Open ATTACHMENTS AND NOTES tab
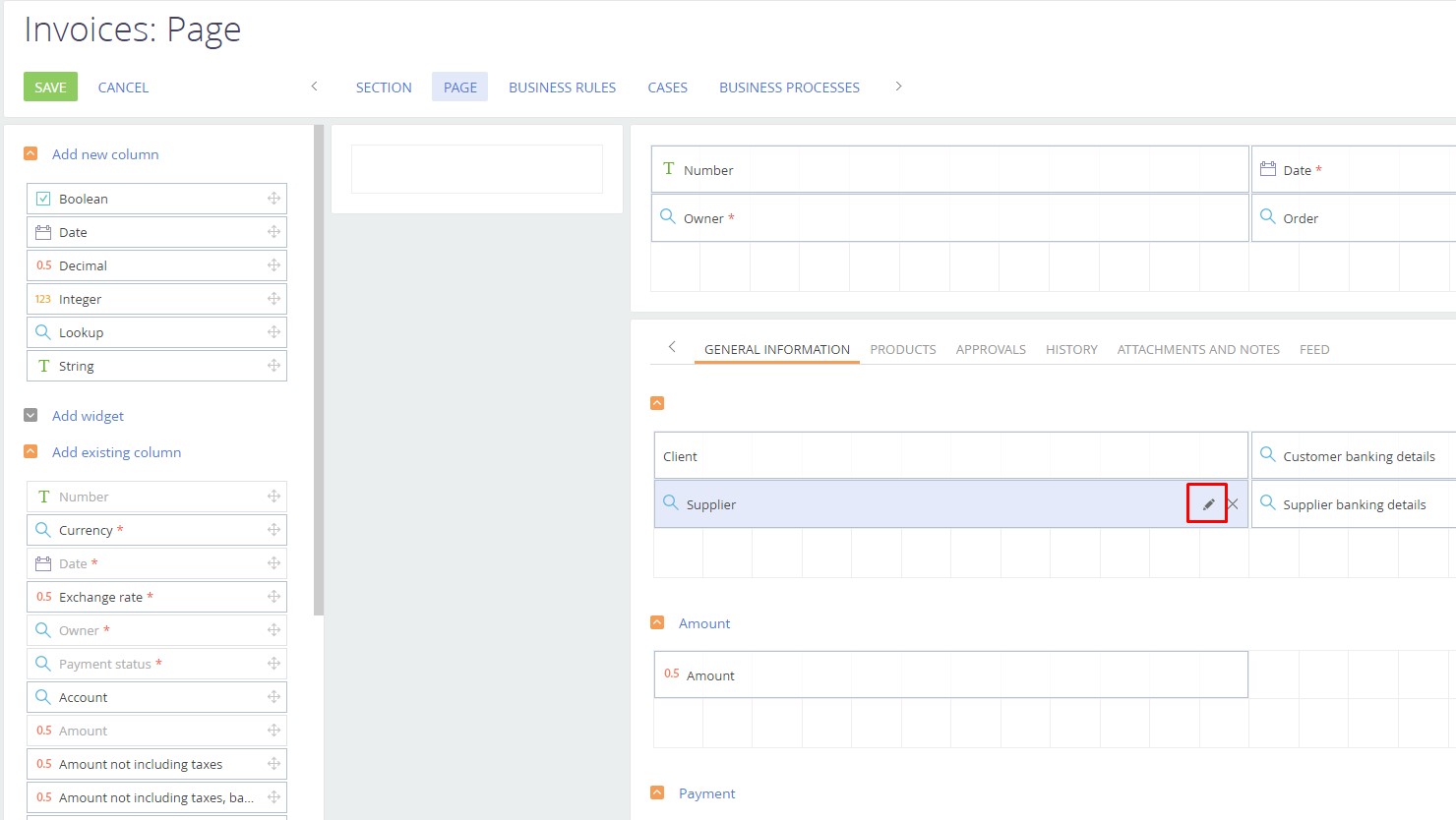The image size is (1456, 820). [x=1198, y=349]
